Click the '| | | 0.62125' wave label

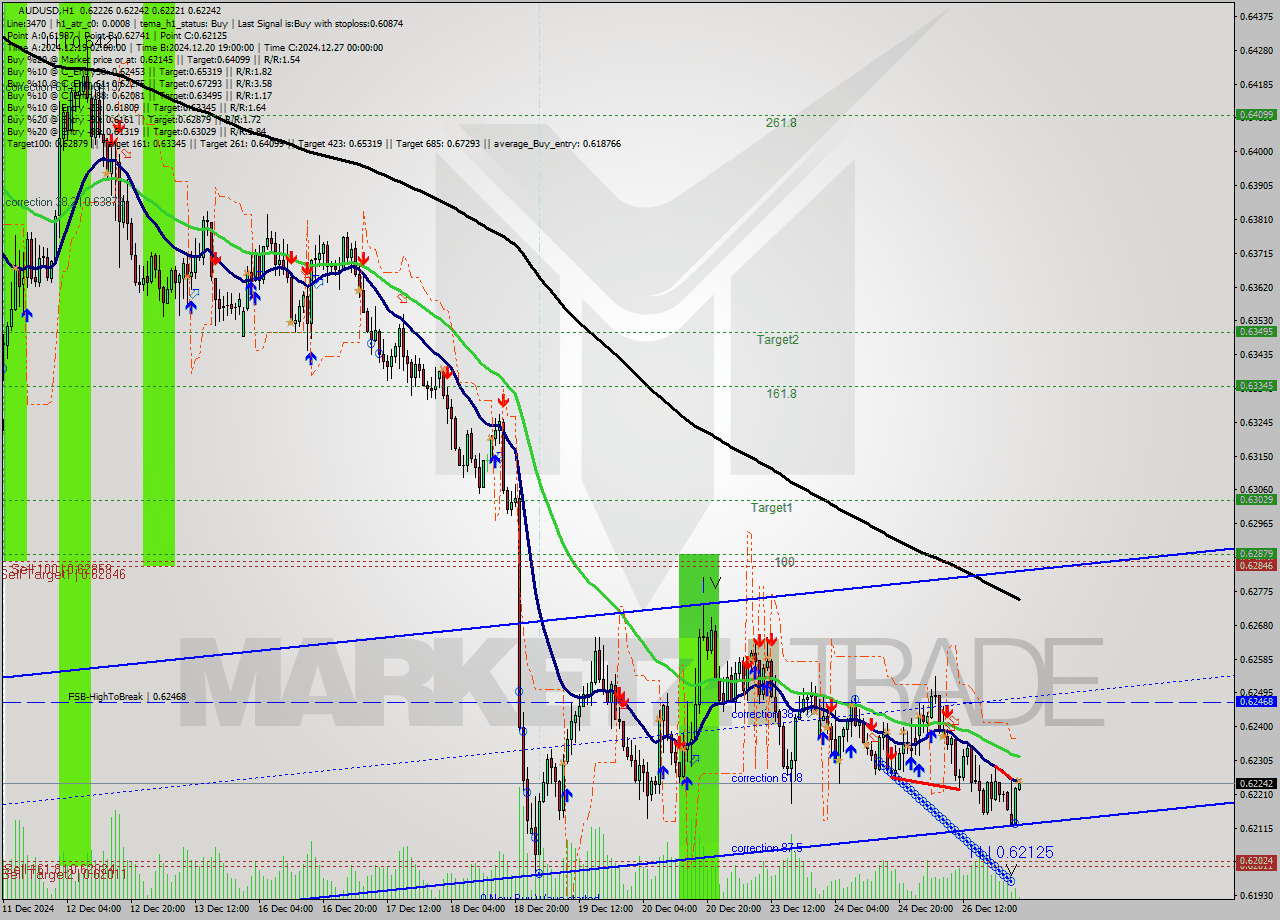(1011, 852)
